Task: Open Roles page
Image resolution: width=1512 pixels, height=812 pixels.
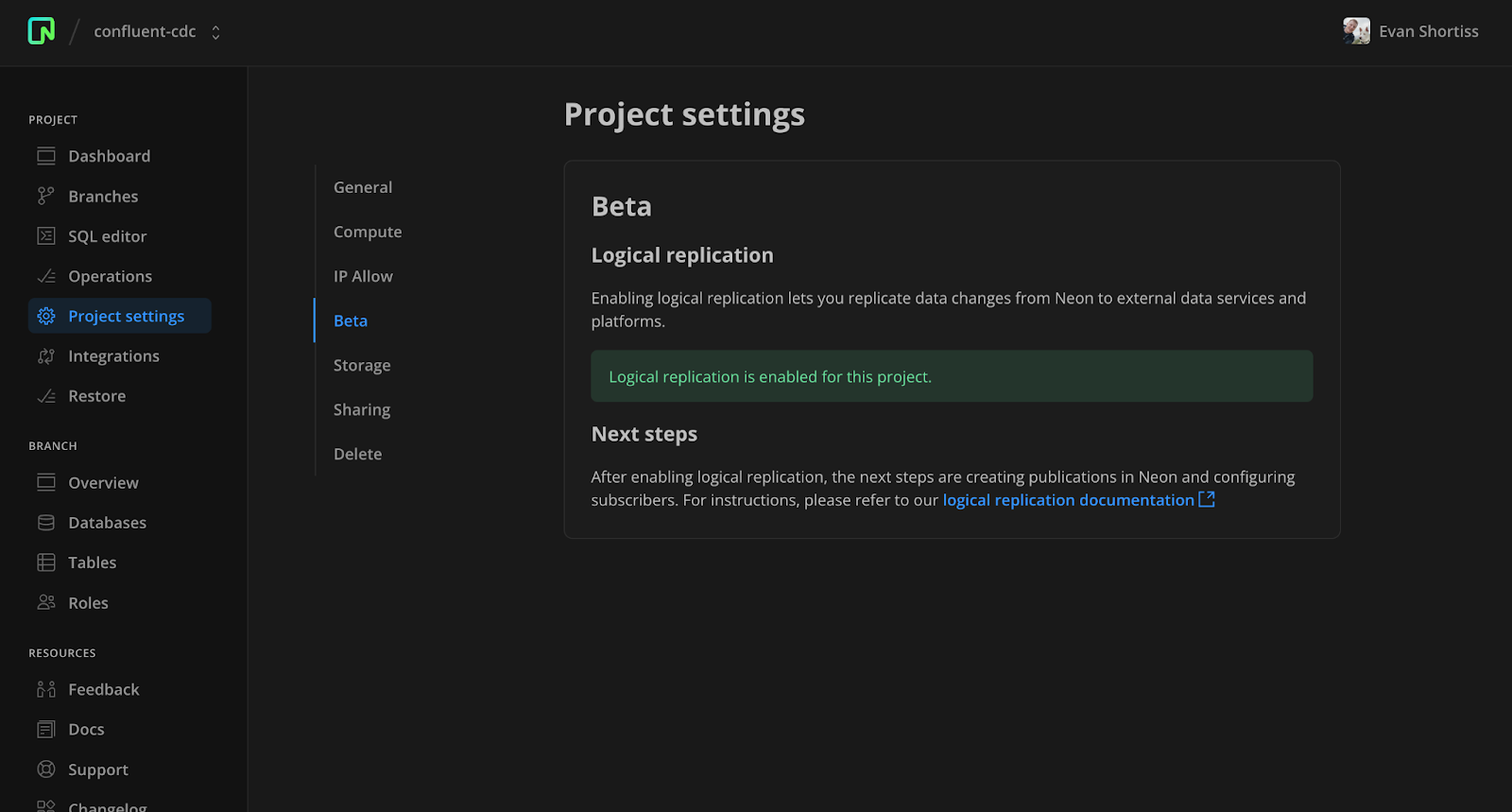Action: click(x=88, y=603)
